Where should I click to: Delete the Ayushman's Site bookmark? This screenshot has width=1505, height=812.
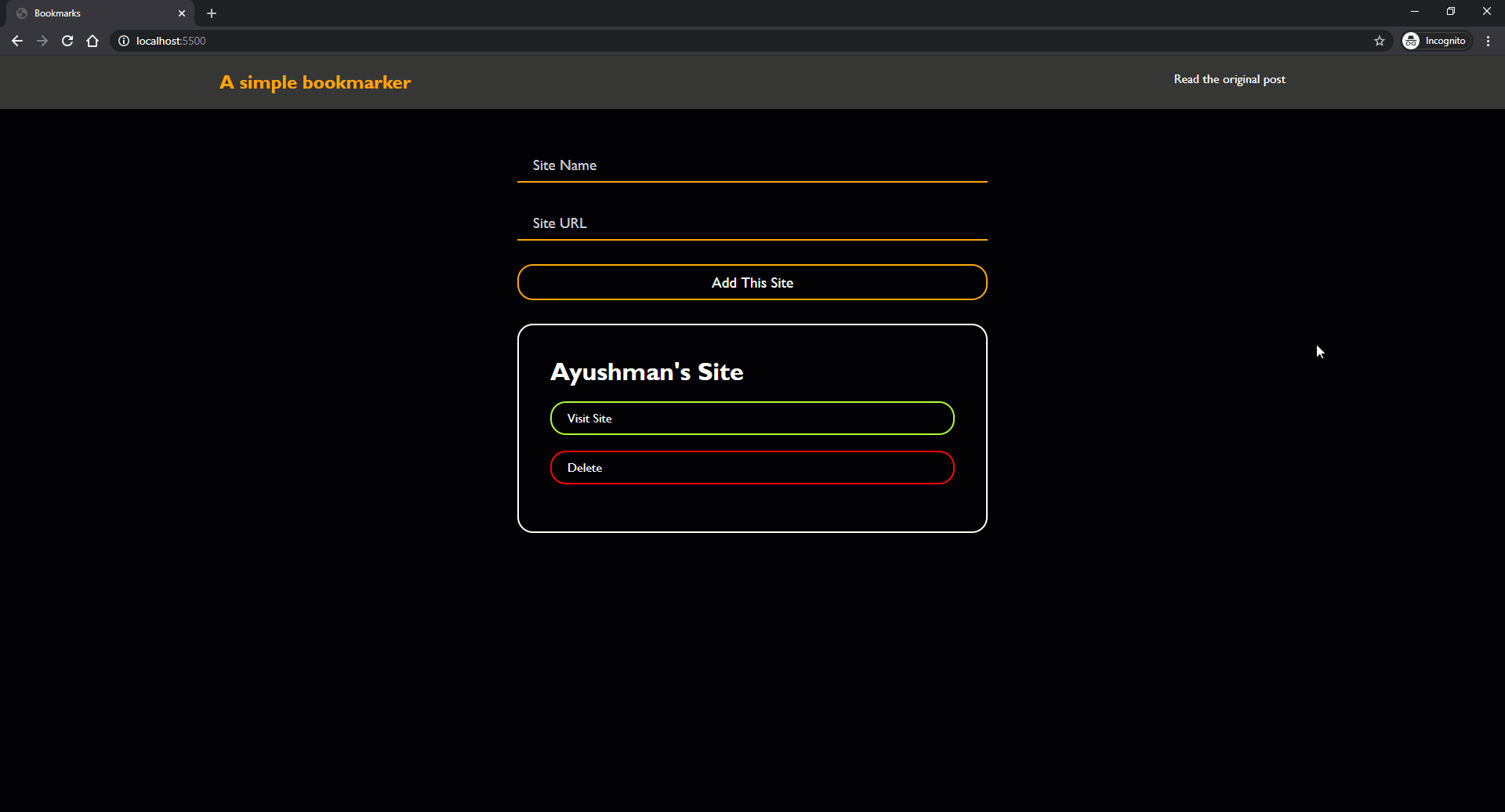(752, 468)
